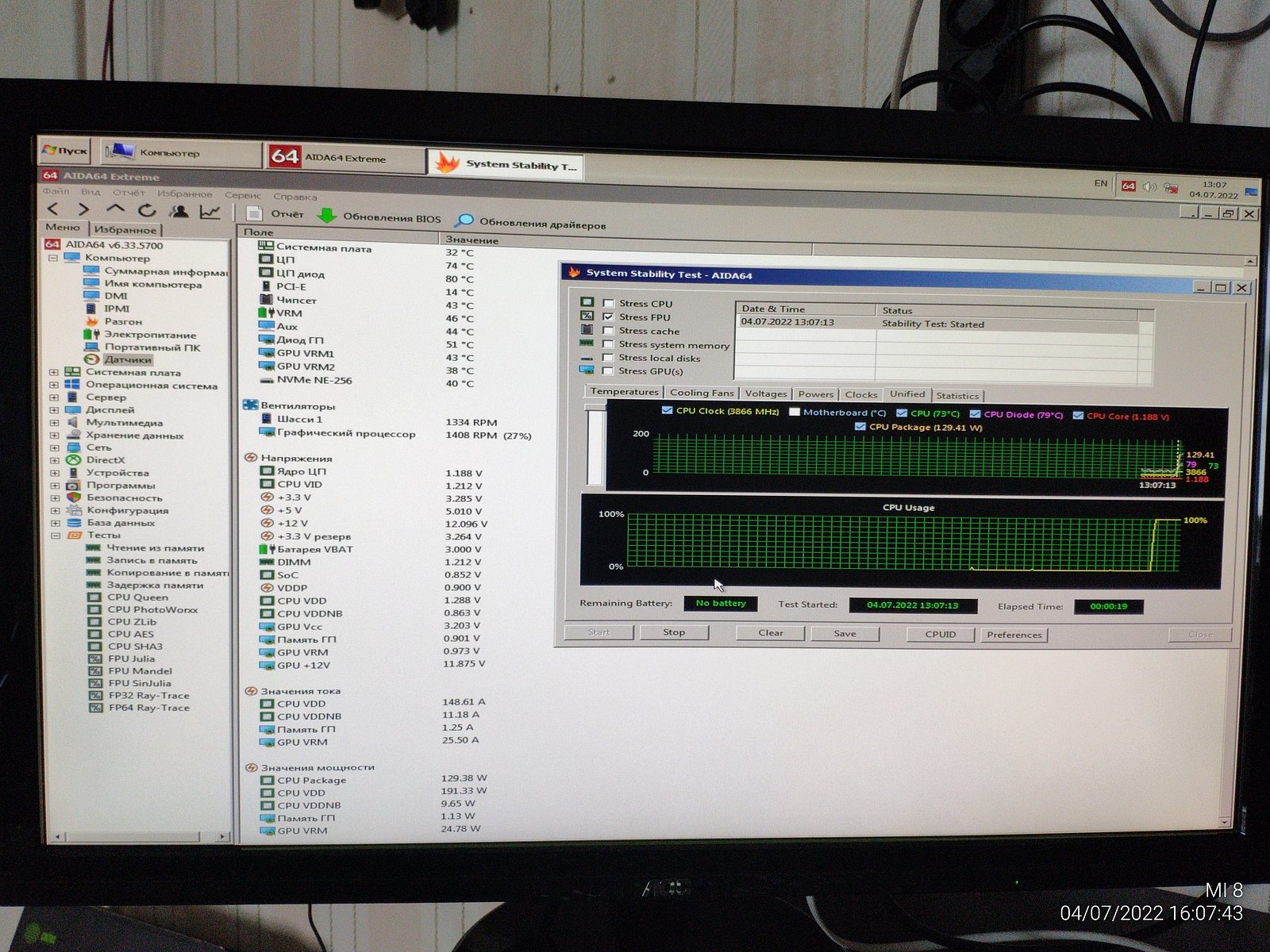
Task: Collapse the Компьютер tree node
Action: coord(53,258)
